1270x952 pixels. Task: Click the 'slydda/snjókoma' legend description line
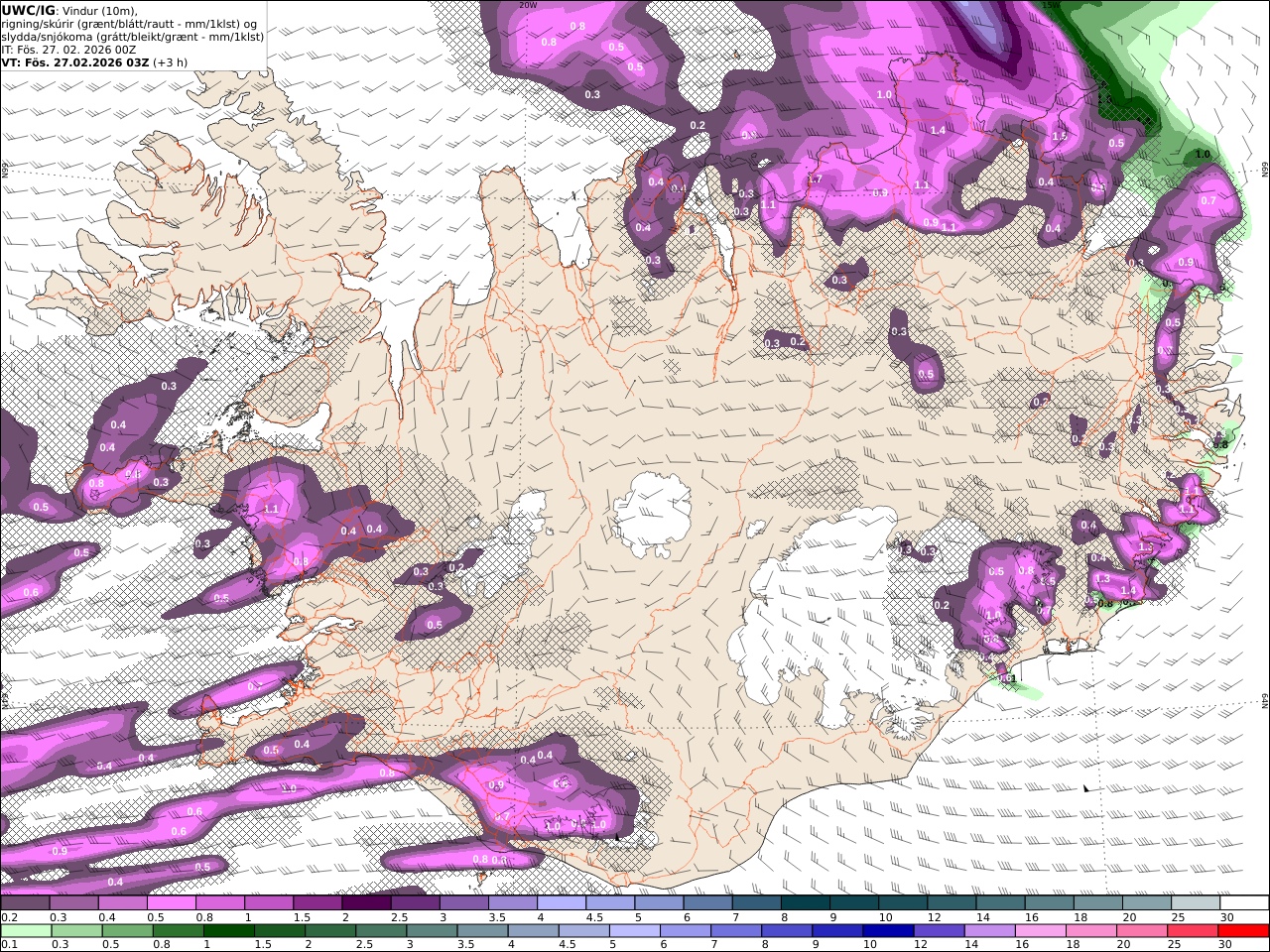point(133,37)
